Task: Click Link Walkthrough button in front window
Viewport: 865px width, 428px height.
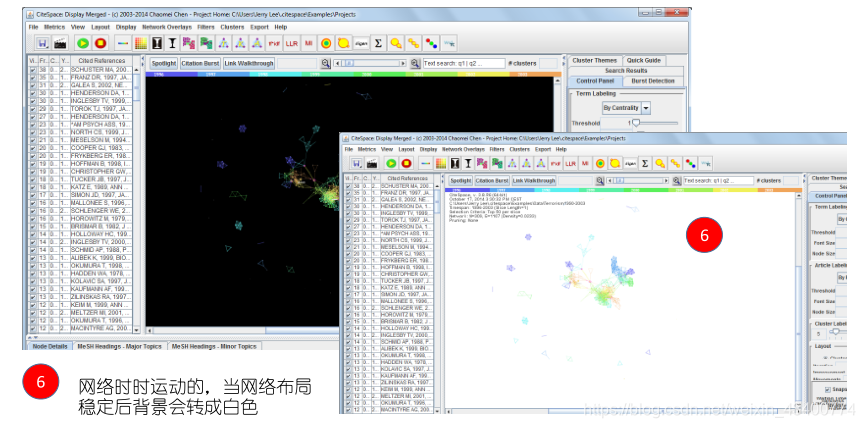Action: (x=533, y=180)
